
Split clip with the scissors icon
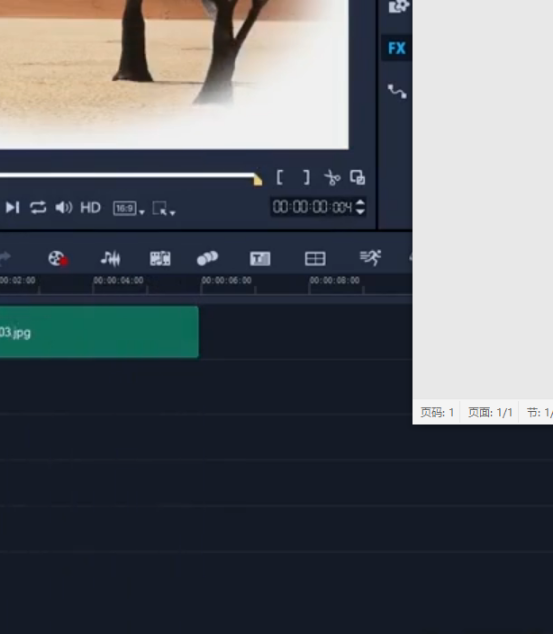pos(332,177)
